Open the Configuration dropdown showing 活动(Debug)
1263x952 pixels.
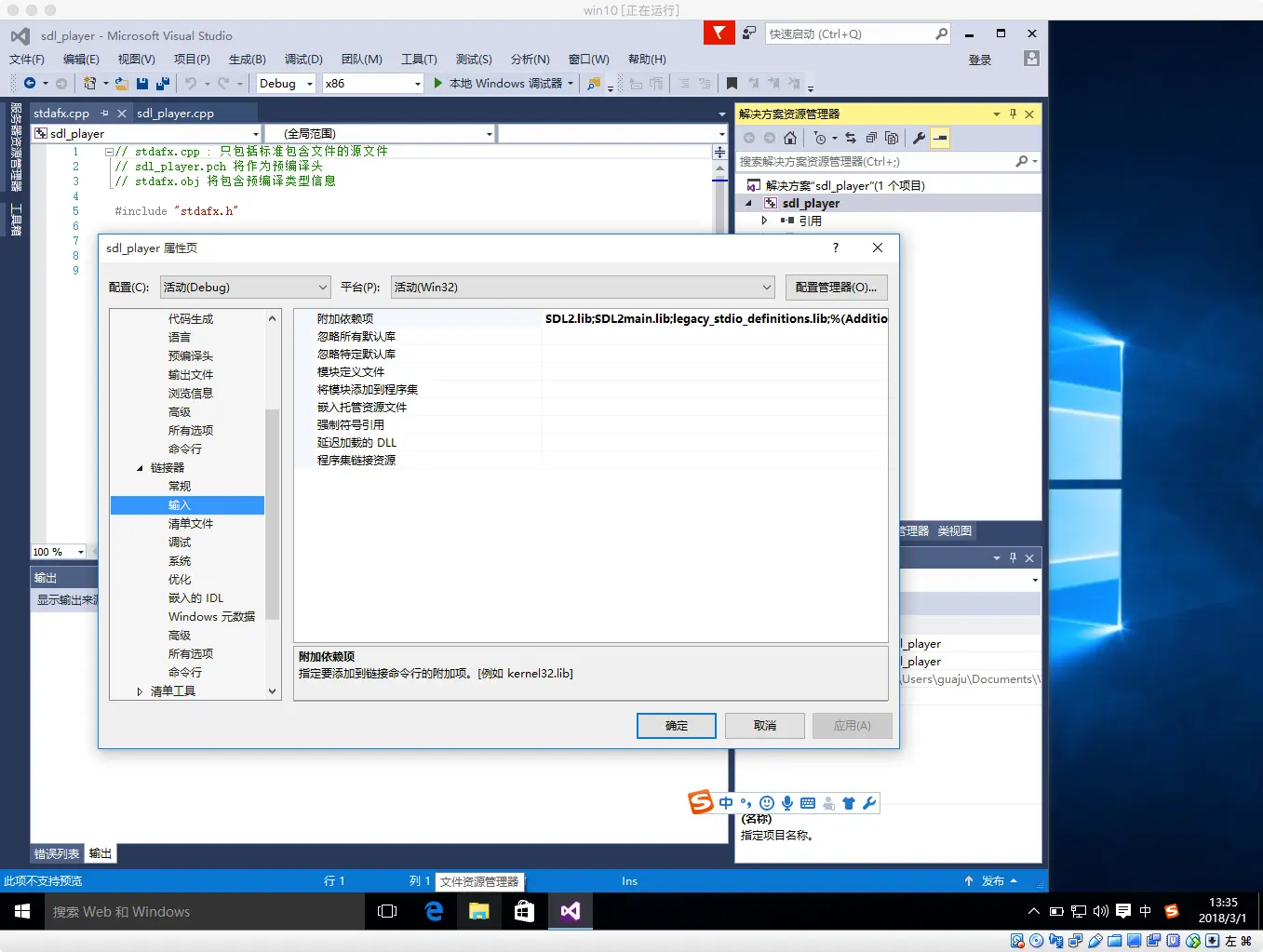point(246,287)
